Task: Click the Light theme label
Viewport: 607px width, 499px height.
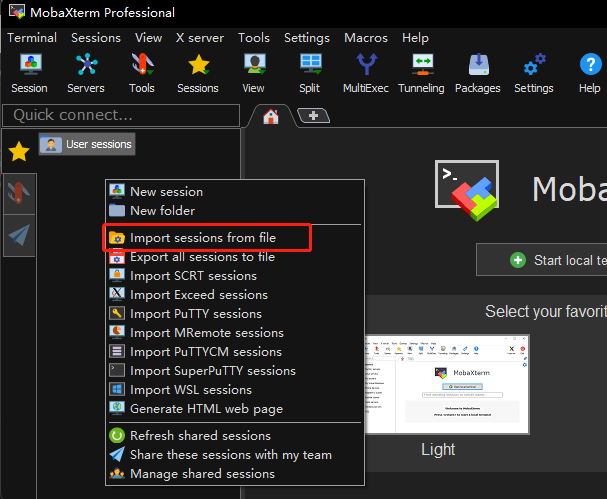Action: click(x=438, y=449)
